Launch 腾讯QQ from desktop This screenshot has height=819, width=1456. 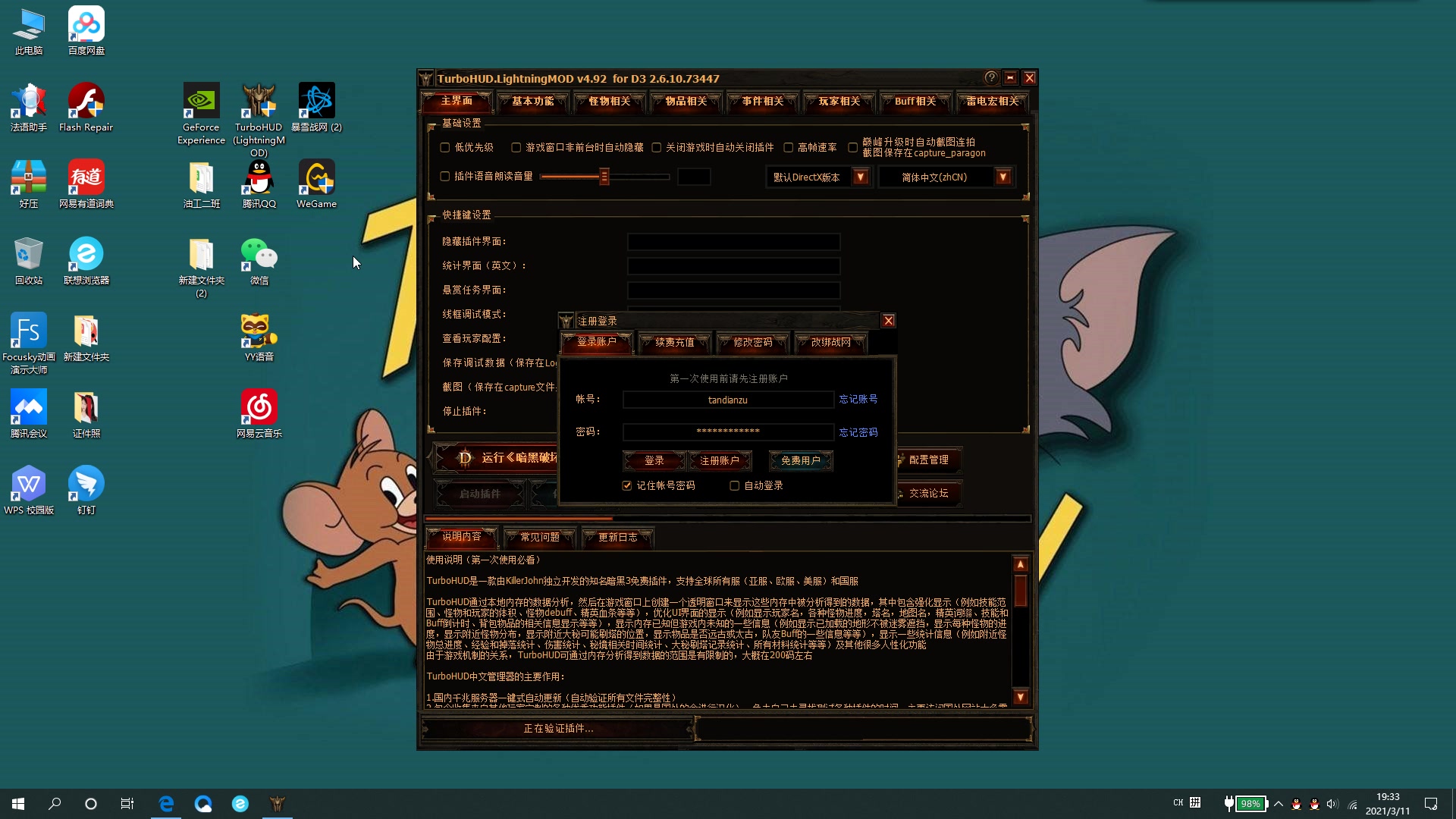(x=259, y=185)
